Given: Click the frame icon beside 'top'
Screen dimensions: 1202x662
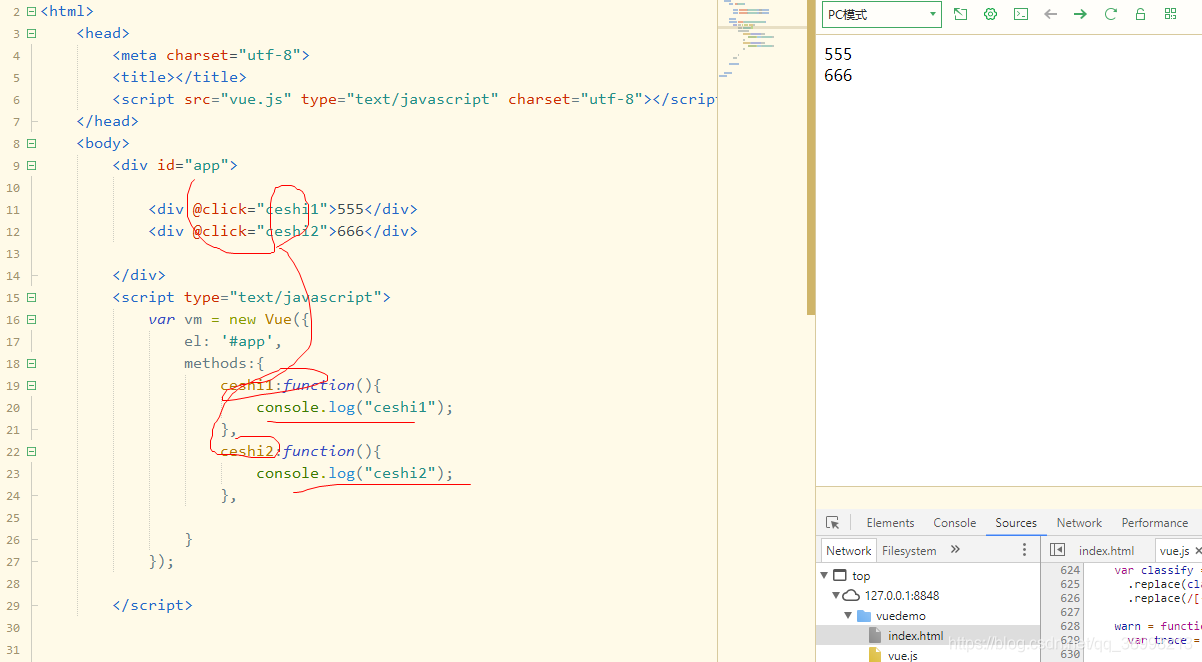Looking at the screenshot, I should click(840, 575).
